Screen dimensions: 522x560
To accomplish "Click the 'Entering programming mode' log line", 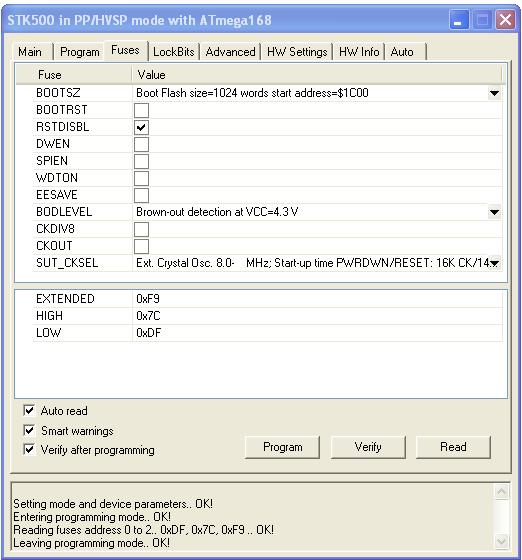I will point(92,517).
